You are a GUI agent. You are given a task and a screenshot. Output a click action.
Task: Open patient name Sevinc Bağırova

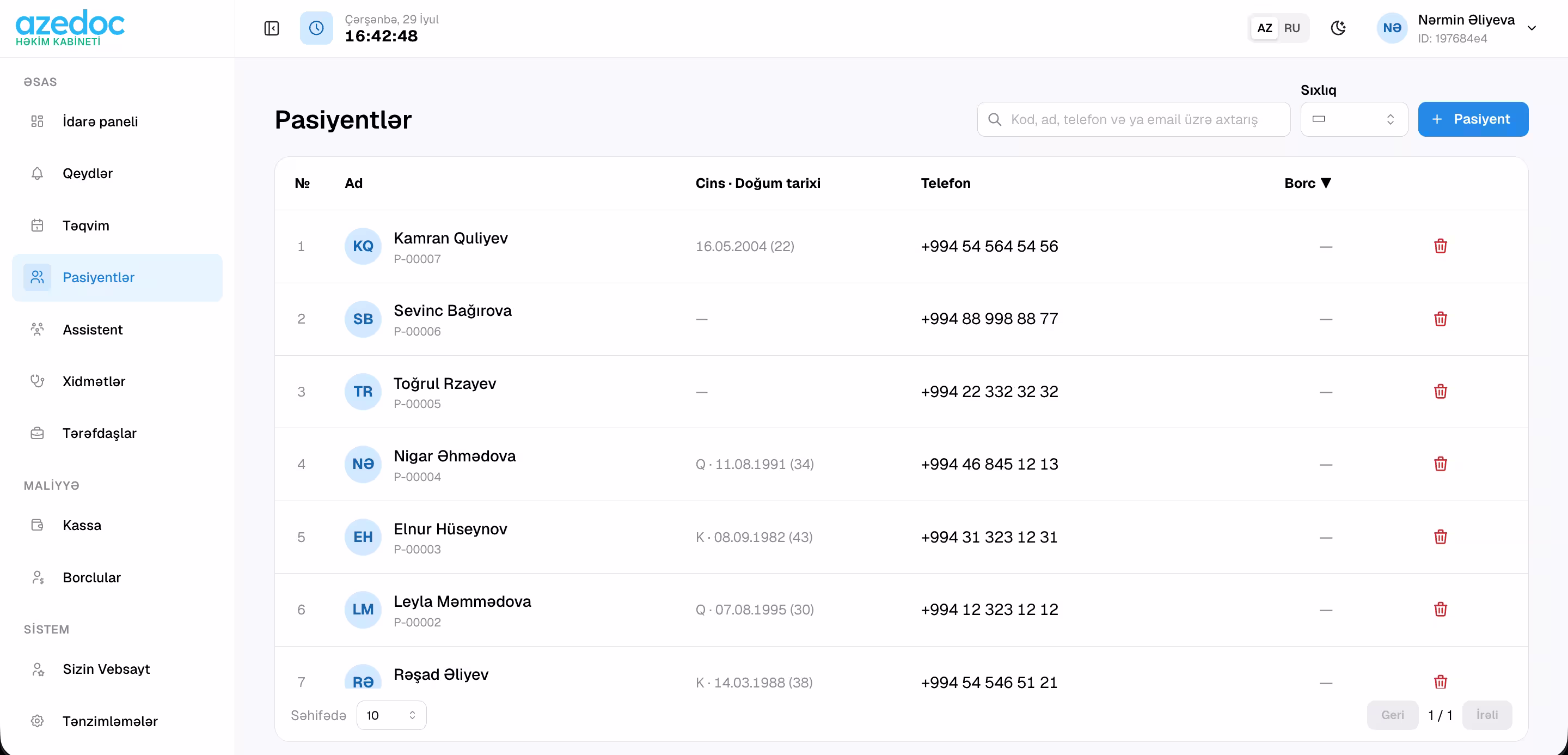pyautogui.click(x=452, y=310)
